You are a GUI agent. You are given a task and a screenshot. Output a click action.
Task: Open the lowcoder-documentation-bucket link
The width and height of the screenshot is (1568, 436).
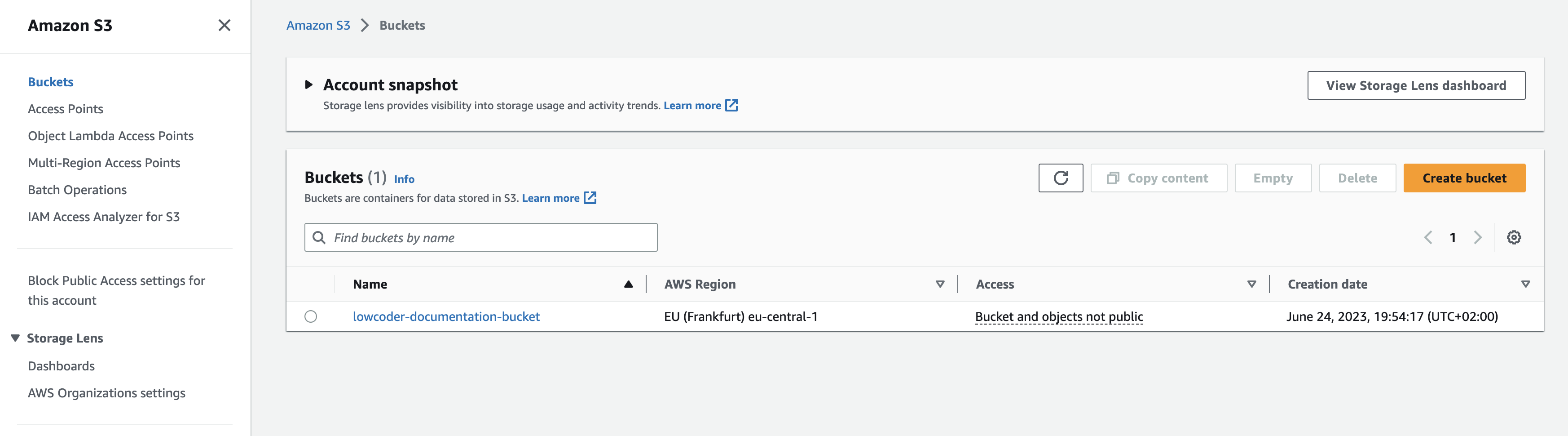coord(445,316)
